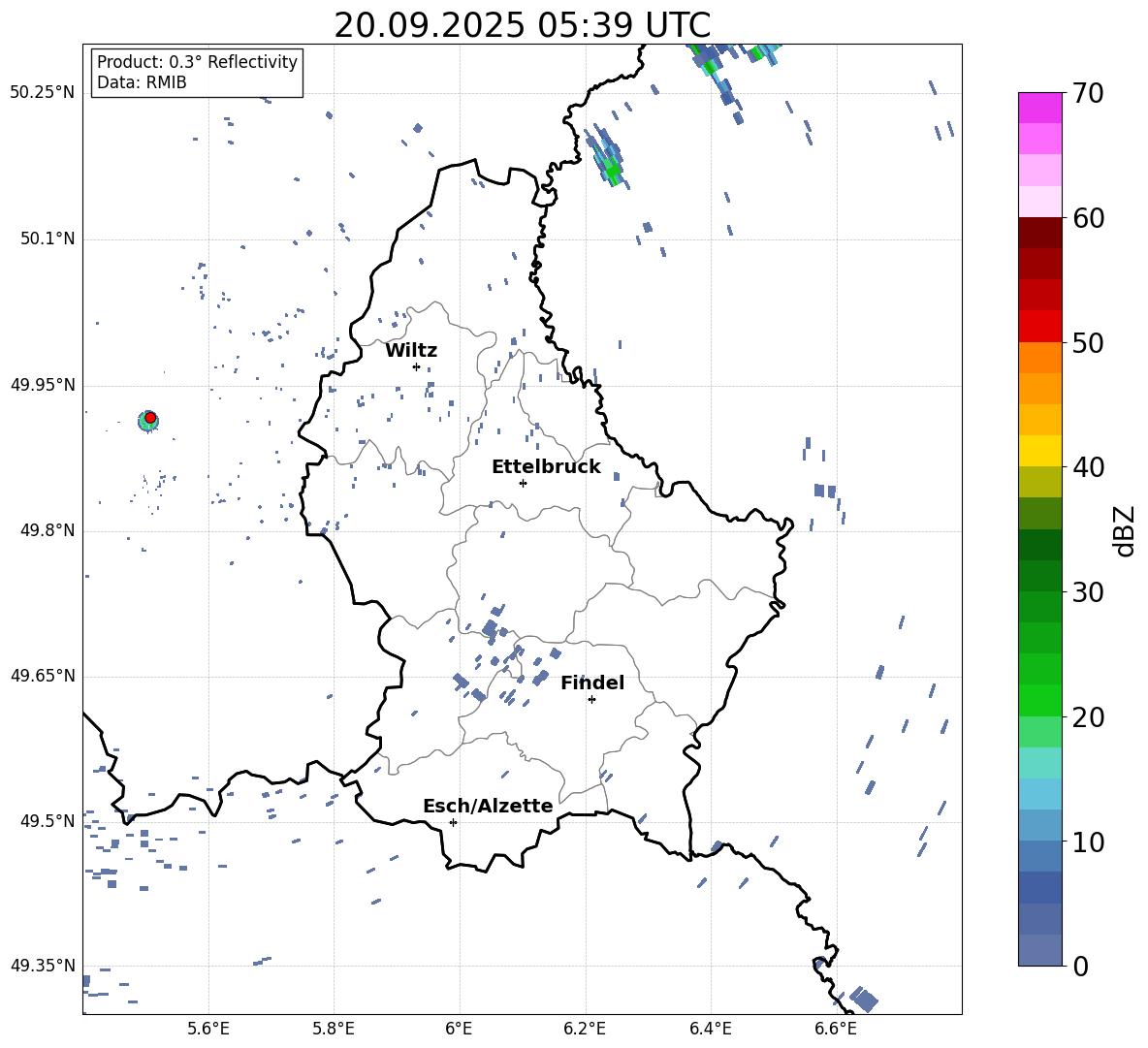Click the 49.65°N latitude label

click(x=43, y=675)
